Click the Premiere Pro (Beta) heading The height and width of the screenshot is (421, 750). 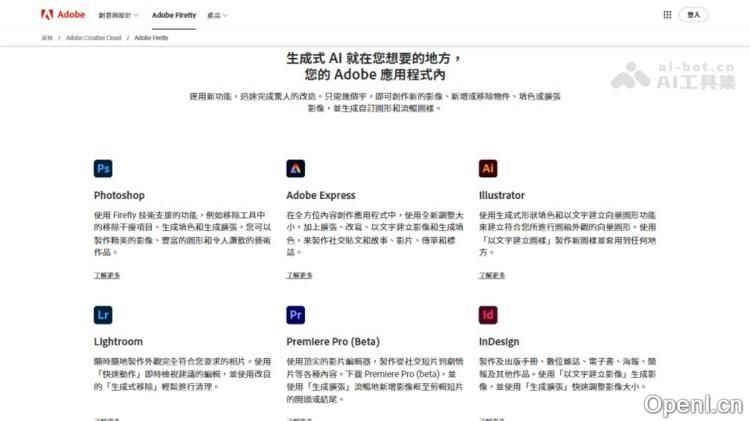click(333, 342)
